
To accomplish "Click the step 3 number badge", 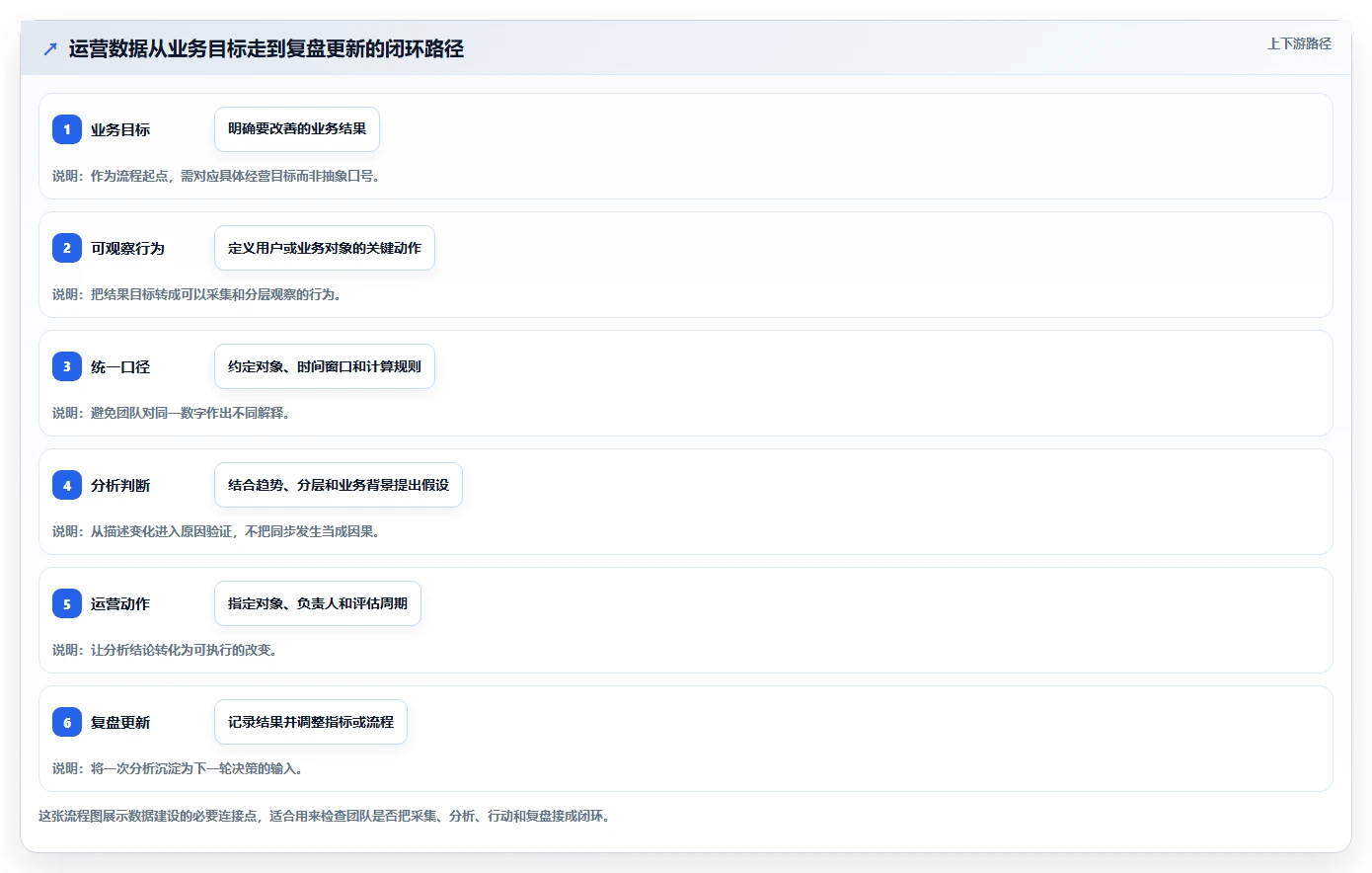I will (x=67, y=366).
